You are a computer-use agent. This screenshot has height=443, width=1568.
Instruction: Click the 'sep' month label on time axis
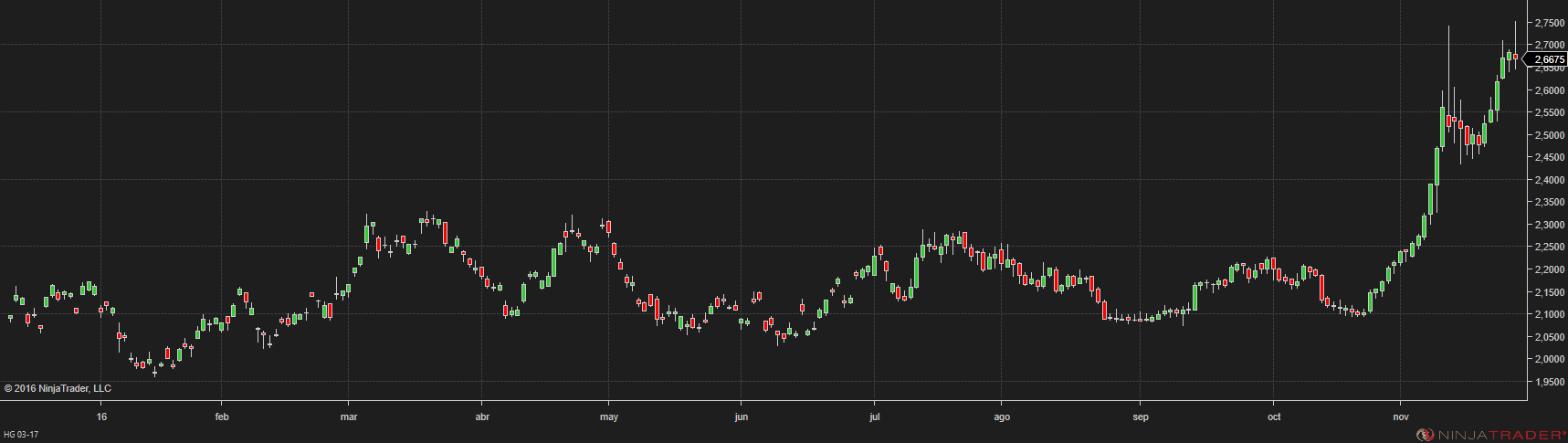point(1141,417)
